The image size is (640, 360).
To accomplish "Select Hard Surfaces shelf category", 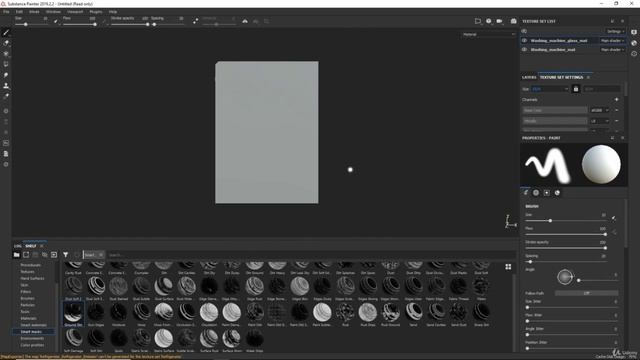I will 32,278.
